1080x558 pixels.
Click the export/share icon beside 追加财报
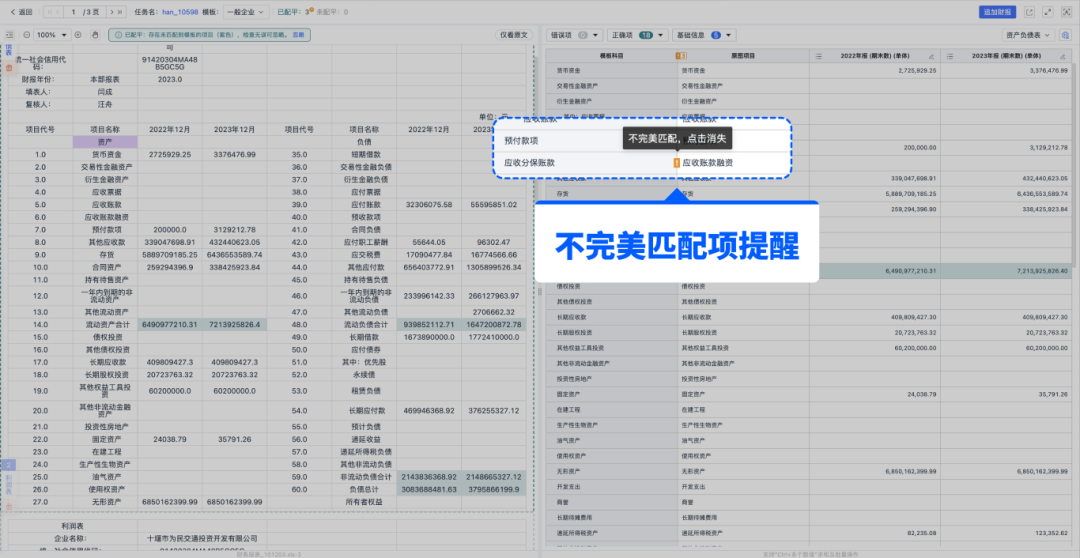pyautogui.click(x=1028, y=12)
